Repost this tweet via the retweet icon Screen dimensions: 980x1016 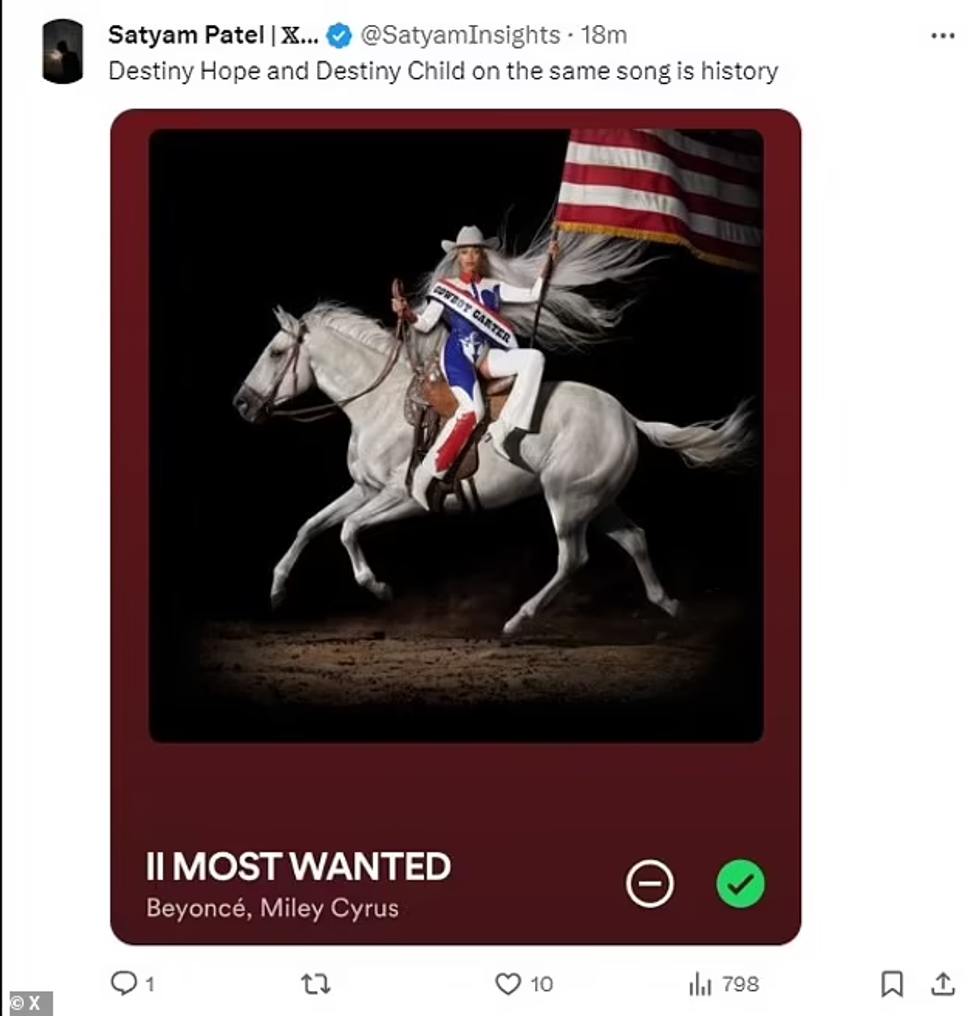(x=315, y=984)
